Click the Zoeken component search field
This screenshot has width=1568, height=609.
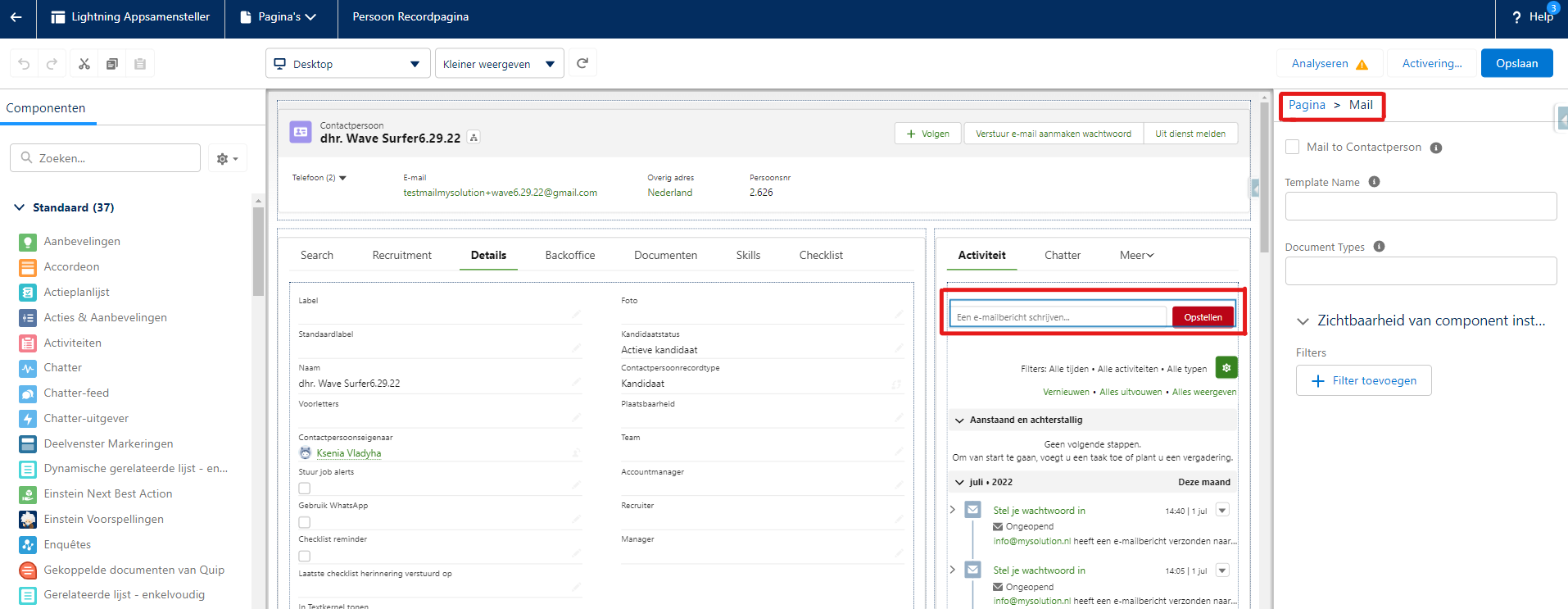point(105,158)
